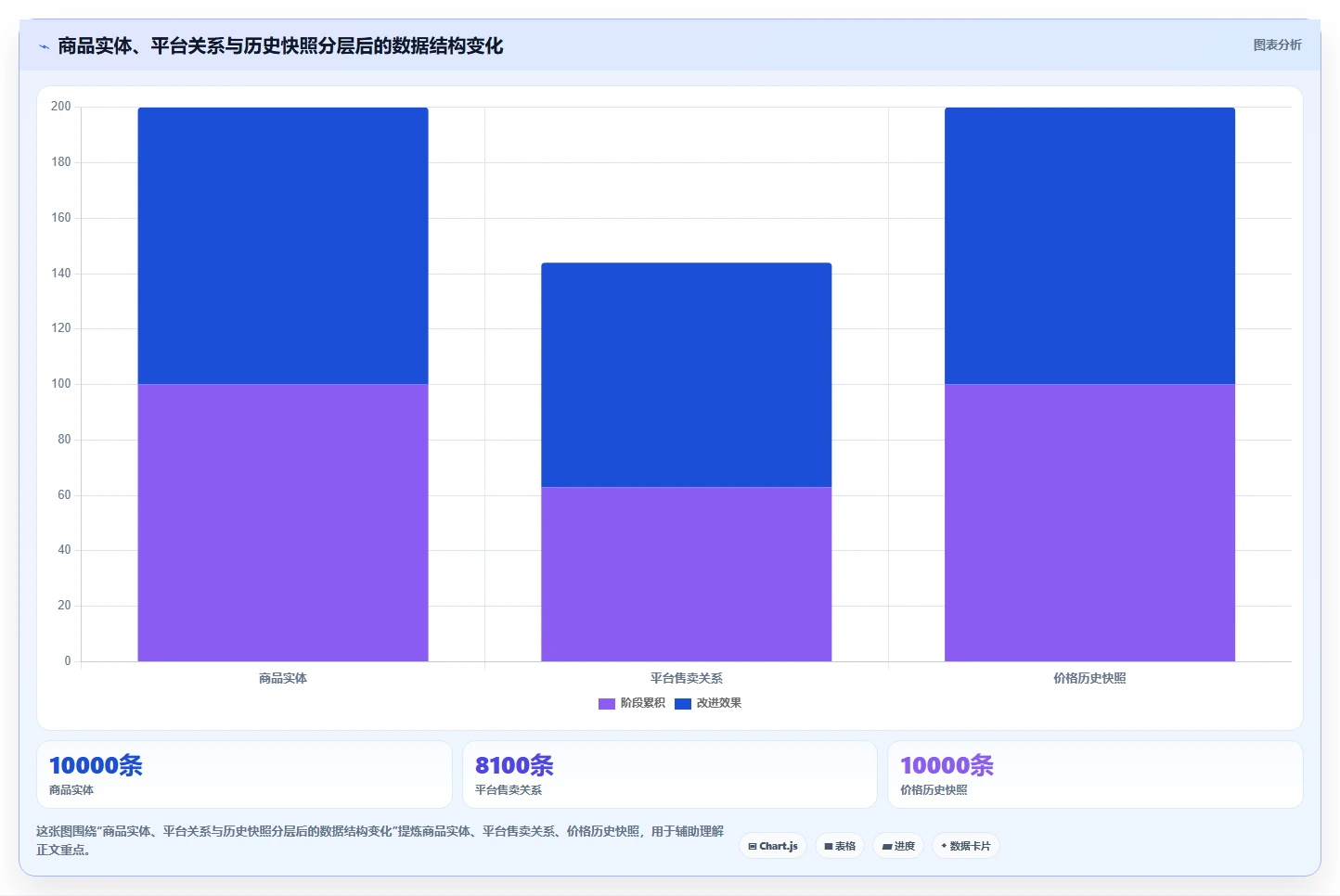1340x896 pixels.
Task: Click the icon inside the Chart.js tag
Action: pos(753,846)
